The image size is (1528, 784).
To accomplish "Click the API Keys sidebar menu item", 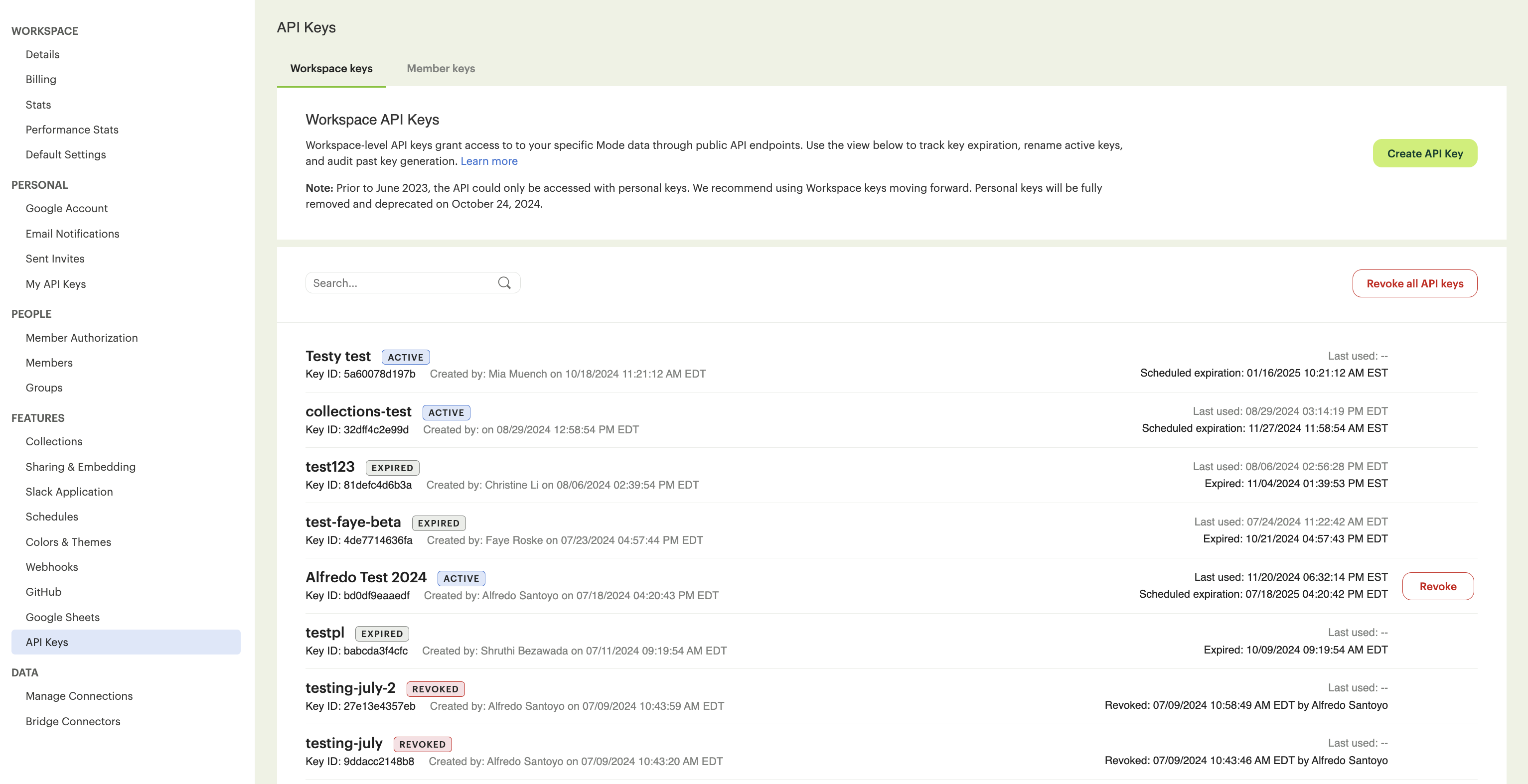I will pos(46,641).
